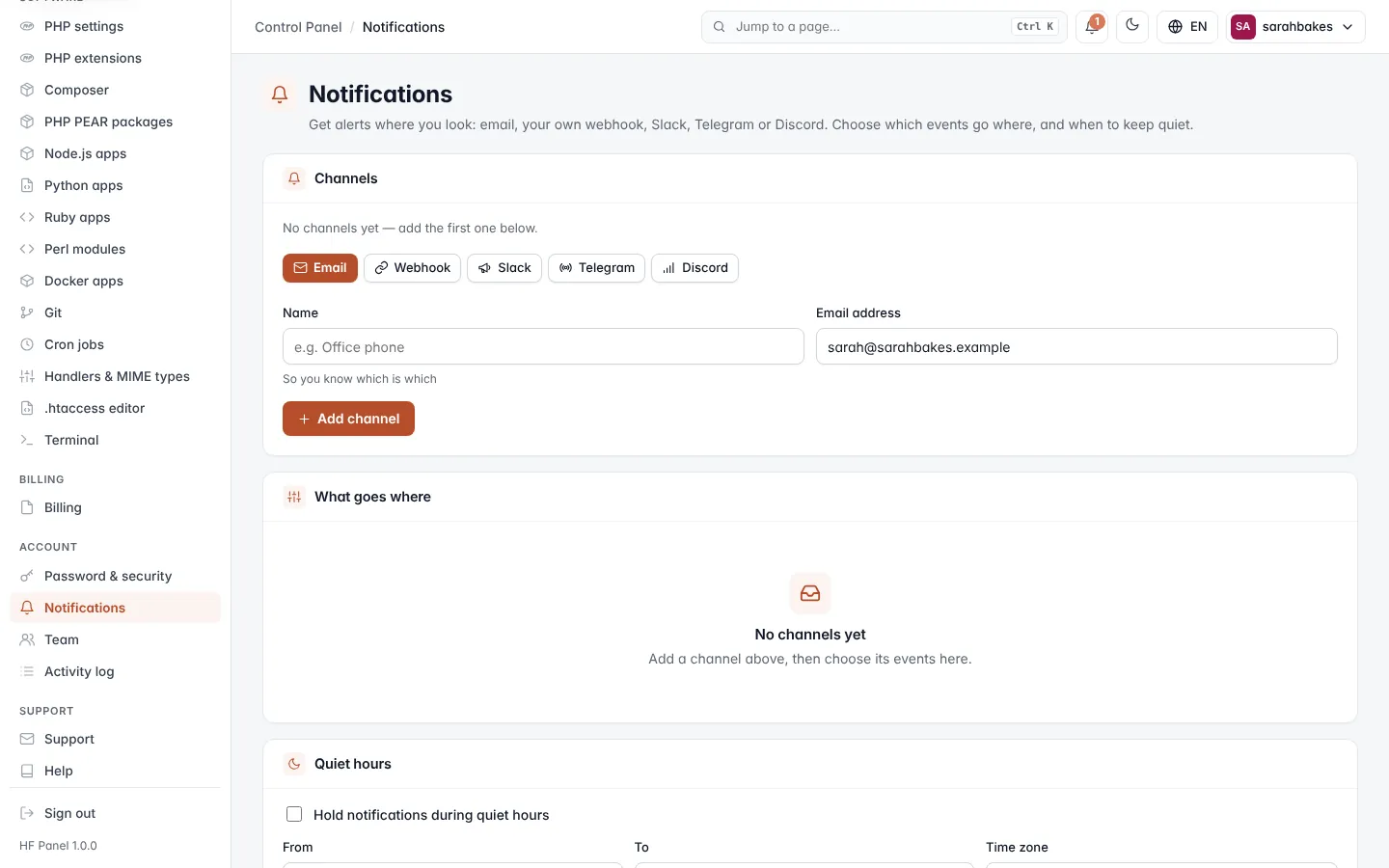Open PHP settings in sidebar
Viewport: 1389px width, 868px height.
[x=115, y=26]
